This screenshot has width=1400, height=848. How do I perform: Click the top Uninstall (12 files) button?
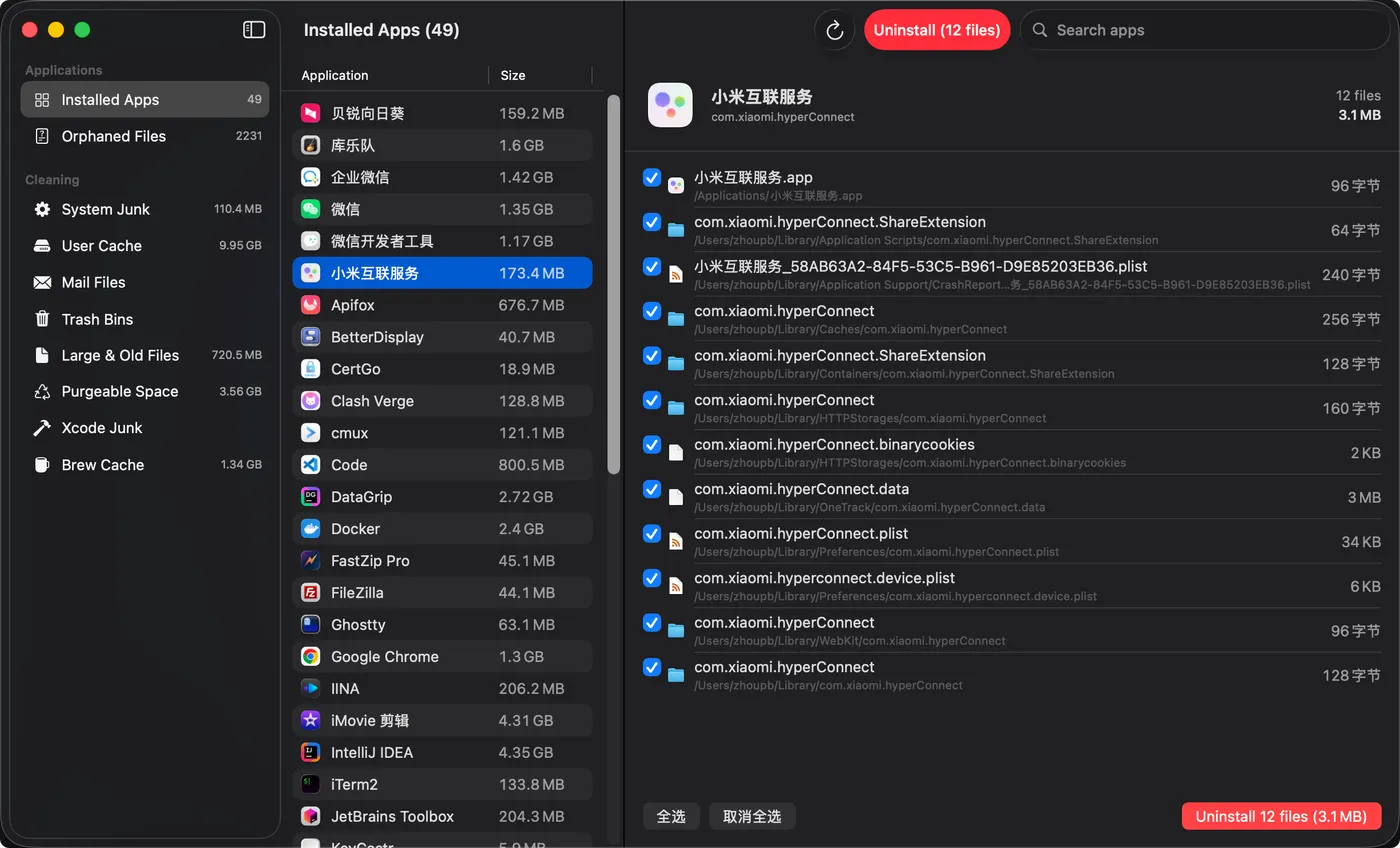(x=937, y=30)
